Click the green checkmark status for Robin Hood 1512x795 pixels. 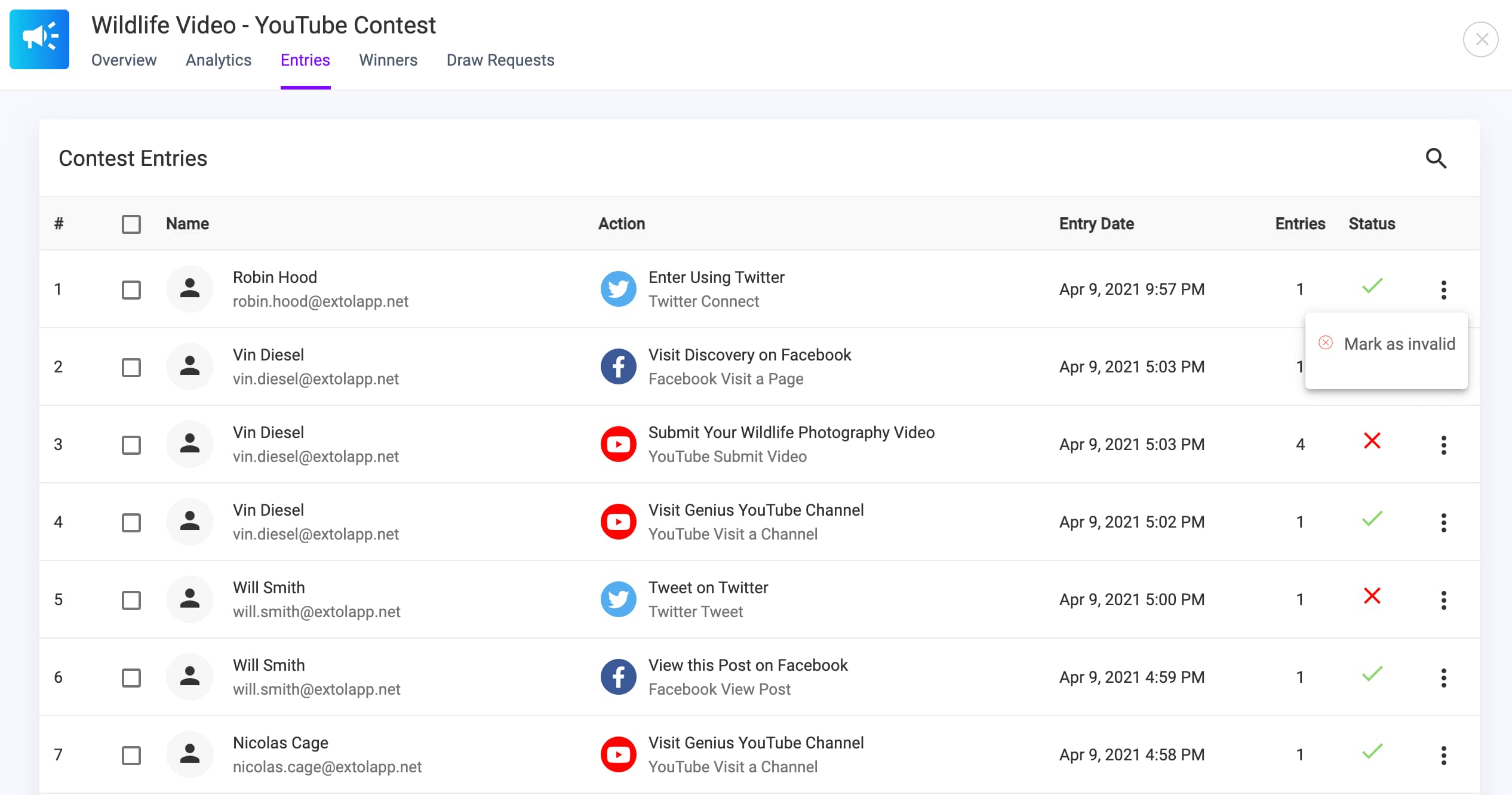click(1372, 286)
